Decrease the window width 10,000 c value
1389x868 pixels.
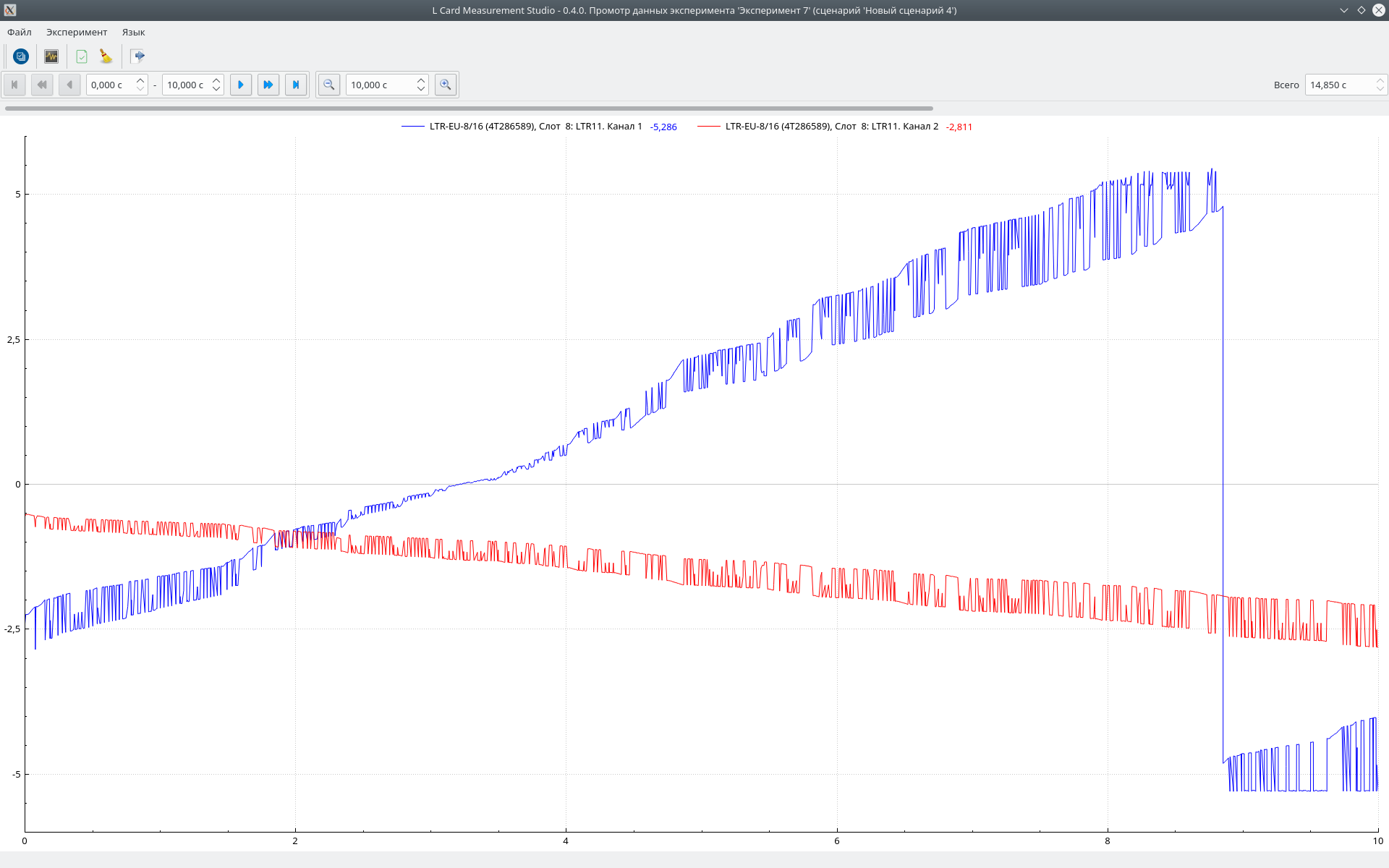[421, 89]
